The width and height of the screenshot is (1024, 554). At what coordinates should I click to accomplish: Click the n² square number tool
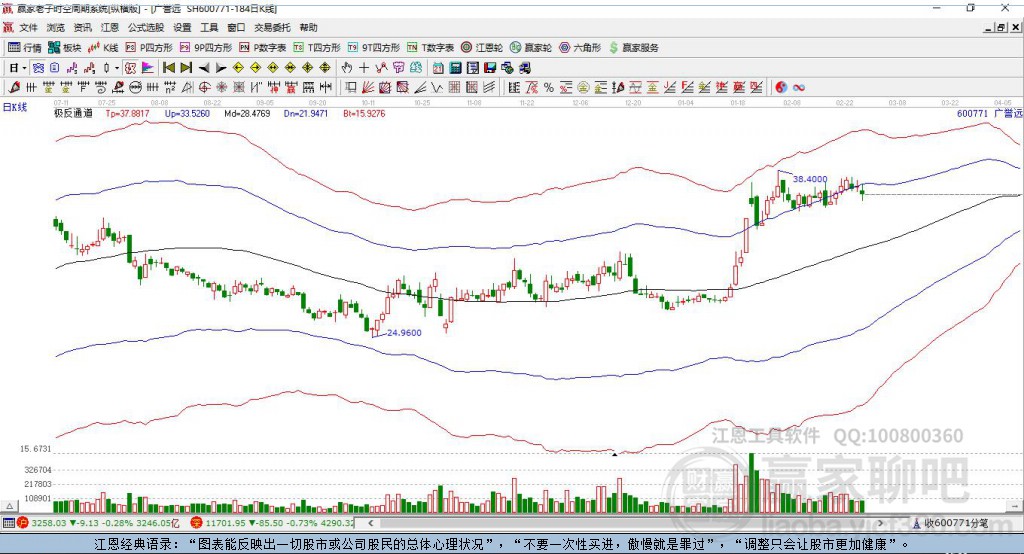(x=170, y=88)
